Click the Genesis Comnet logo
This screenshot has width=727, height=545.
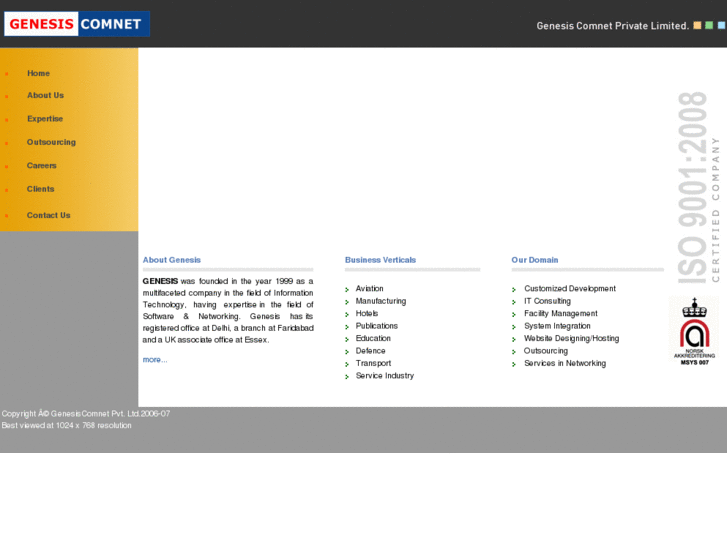[77, 24]
